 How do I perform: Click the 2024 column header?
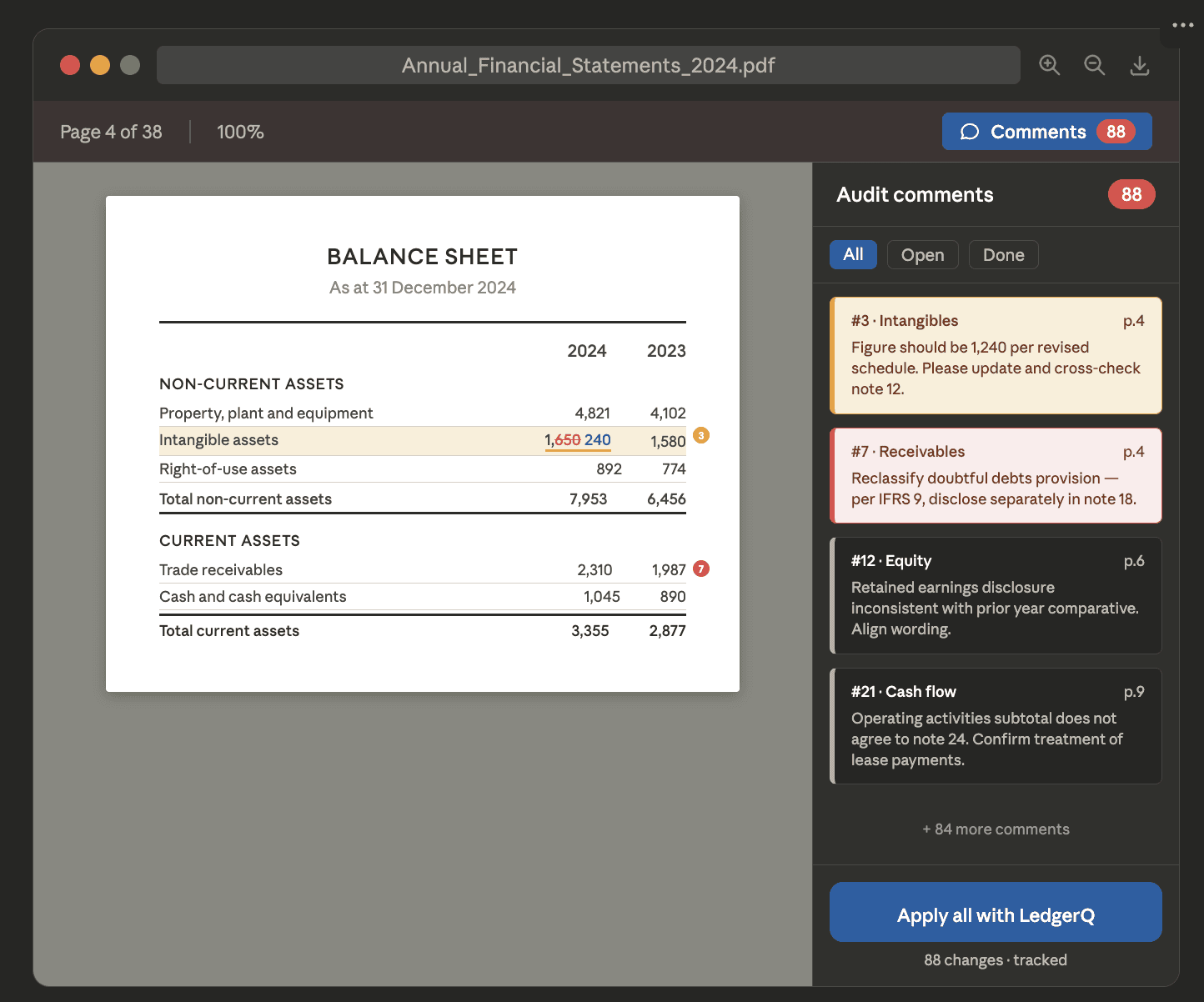coord(587,351)
